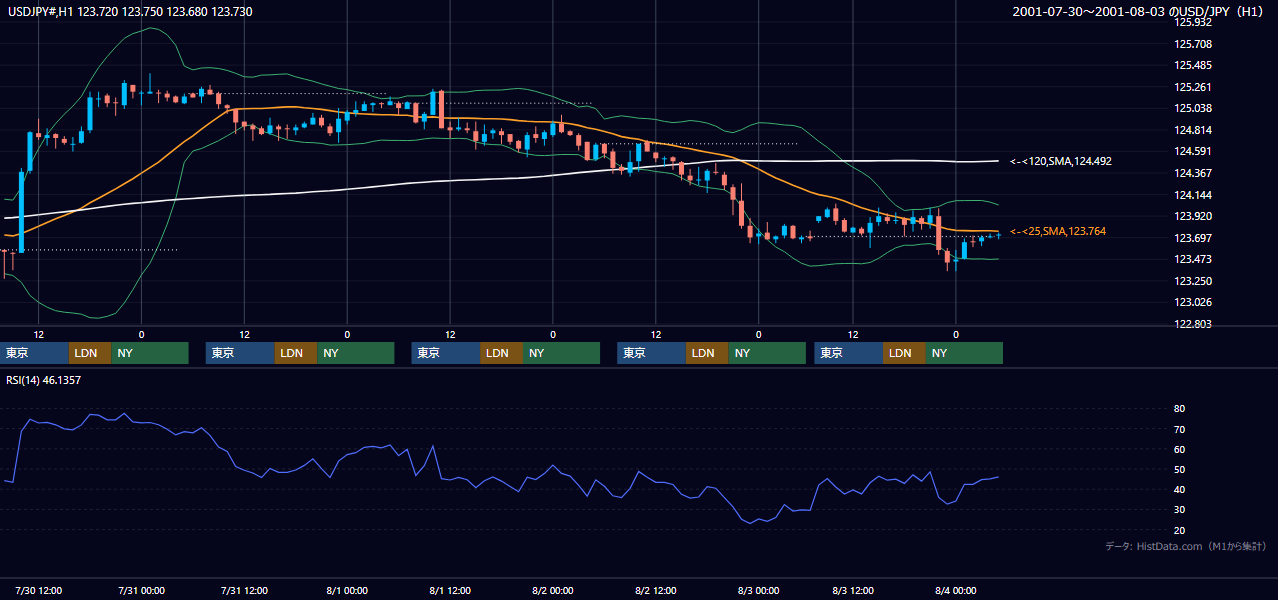This screenshot has width=1278, height=600.
Task: Click the leftmost NY session block
Action: click(150, 353)
